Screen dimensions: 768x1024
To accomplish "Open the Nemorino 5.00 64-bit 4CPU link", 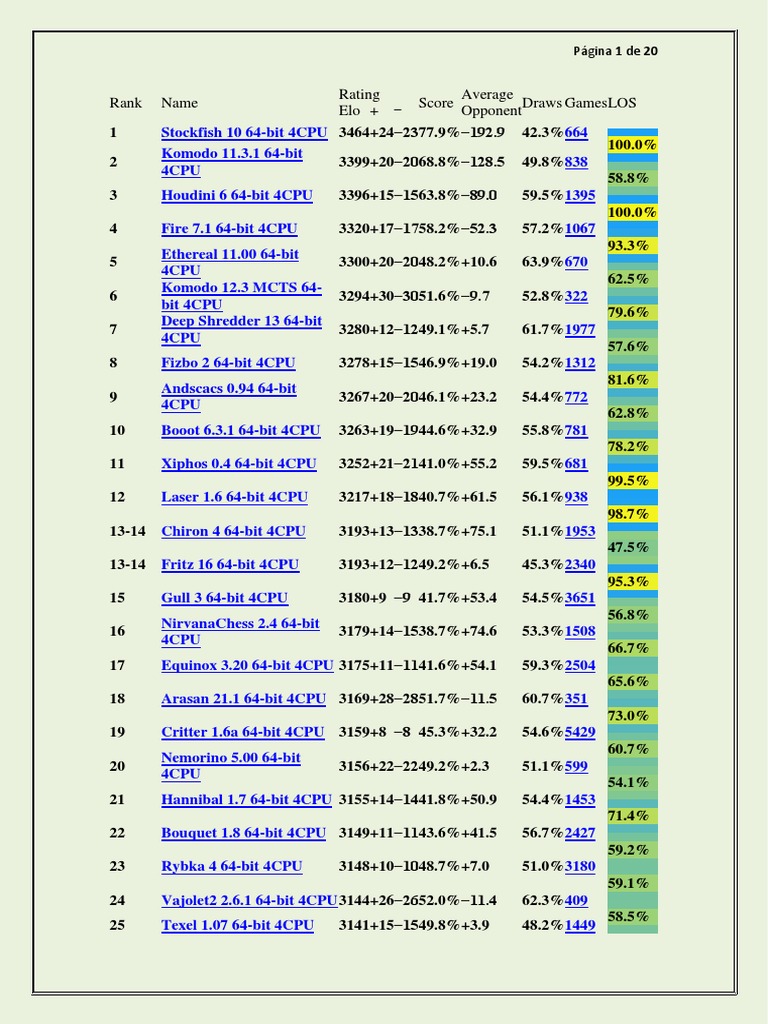I will [x=231, y=765].
